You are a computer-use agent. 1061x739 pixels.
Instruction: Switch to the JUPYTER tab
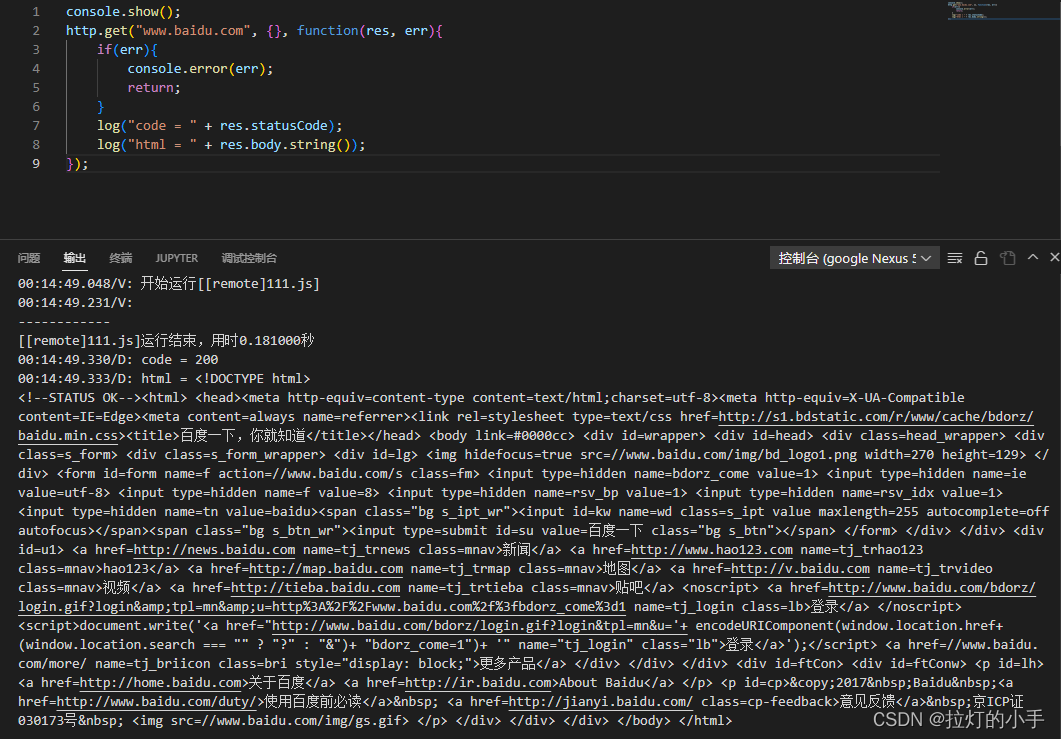177,258
